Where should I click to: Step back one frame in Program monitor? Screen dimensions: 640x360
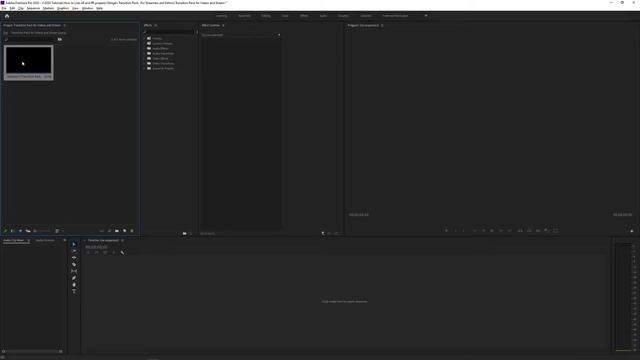tap(483, 231)
